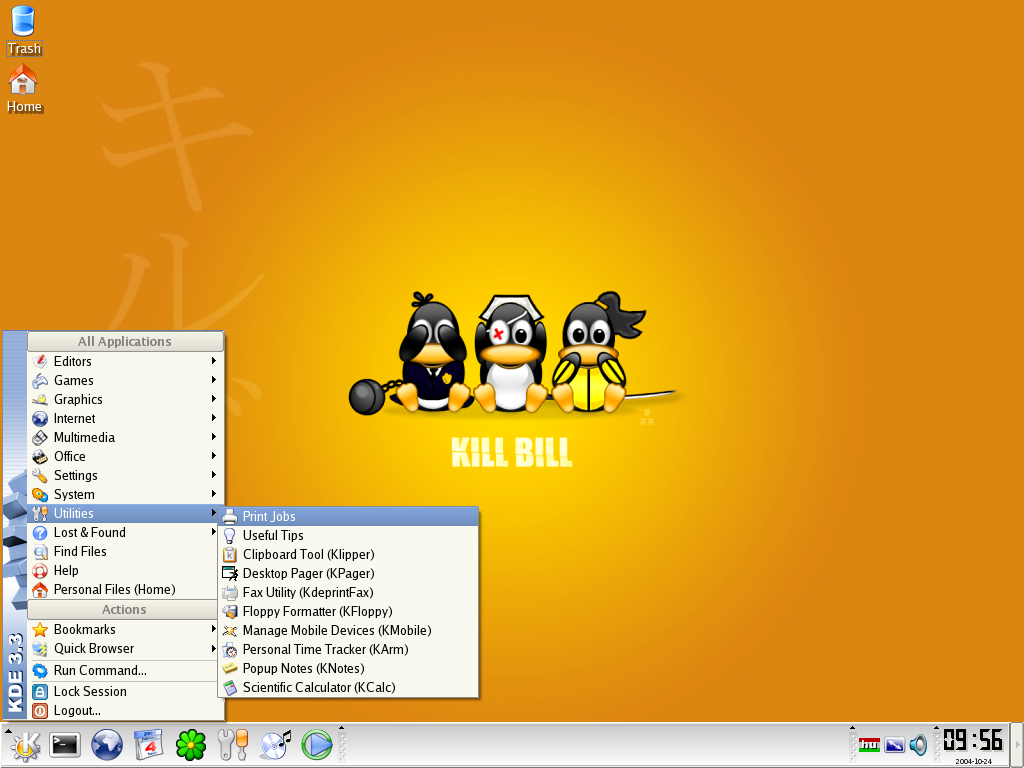Viewport: 1024px width, 768px height.
Task: Click the Quick Browser text label
Action: [x=94, y=648]
